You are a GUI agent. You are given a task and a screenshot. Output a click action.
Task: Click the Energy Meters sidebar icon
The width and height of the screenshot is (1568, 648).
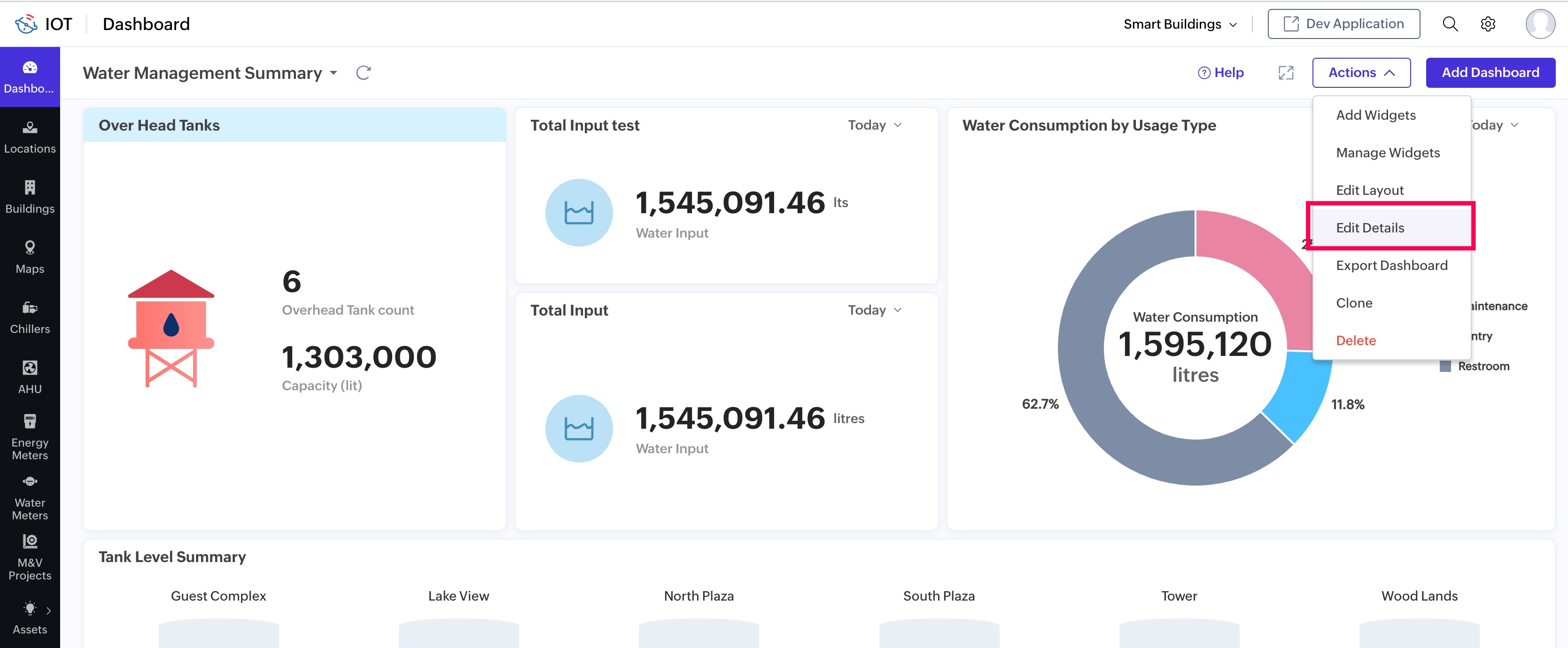(x=30, y=421)
